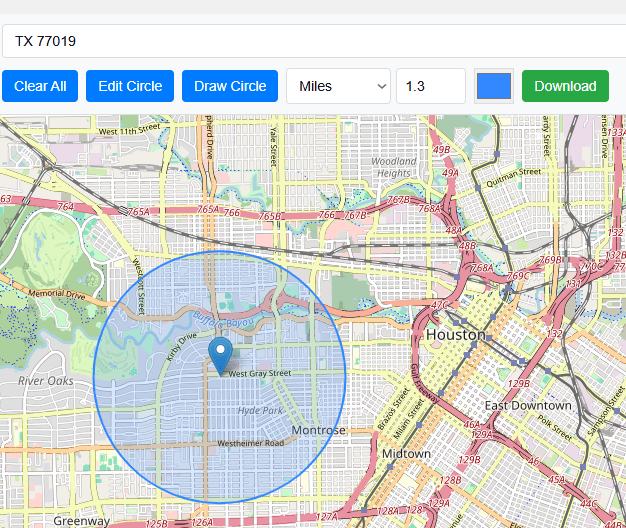
Task: Click the green Download button
Action: pos(565,86)
